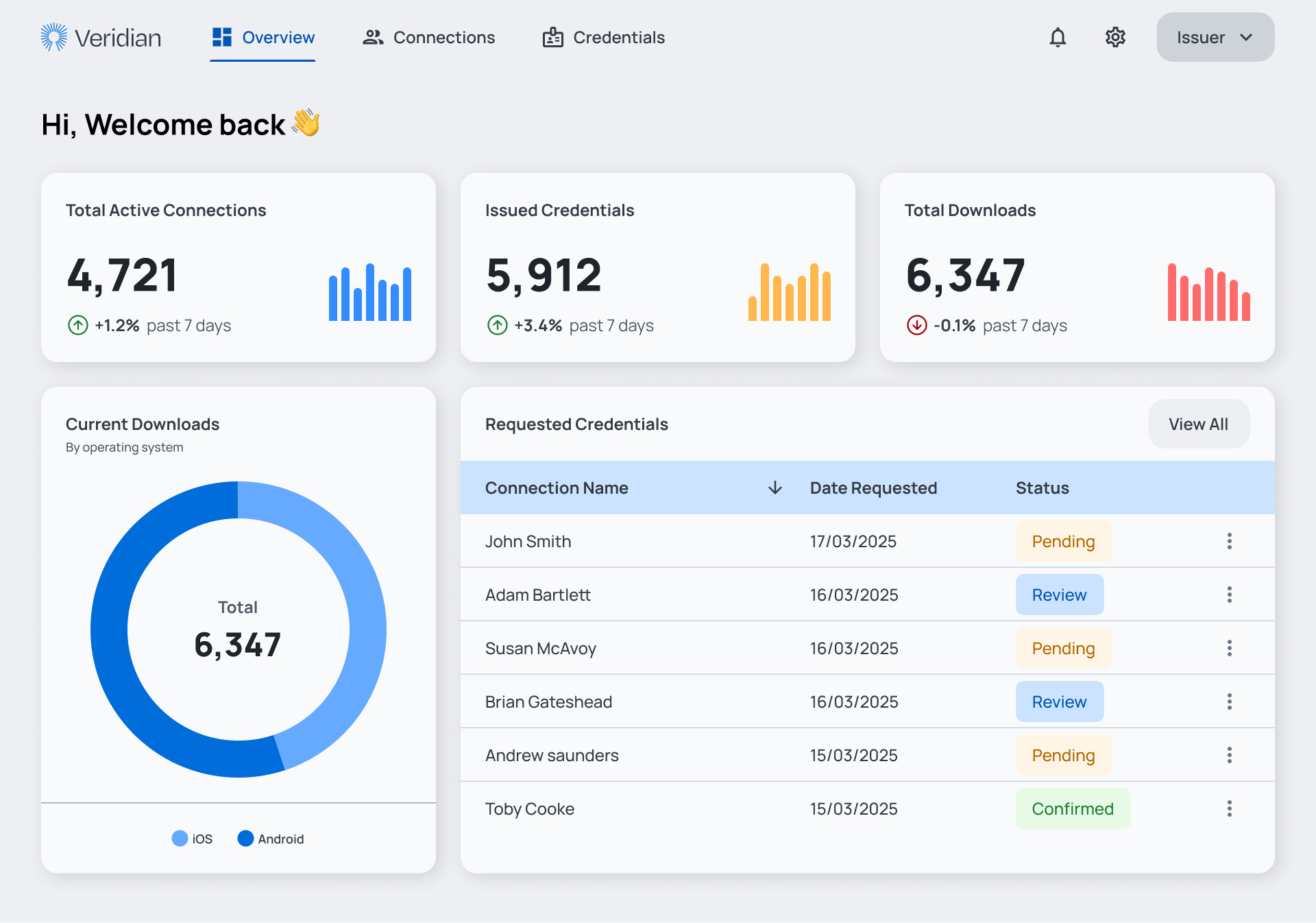The width and height of the screenshot is (1316, 923).
Task: Click the View All button
Action: pos(1198,424)
